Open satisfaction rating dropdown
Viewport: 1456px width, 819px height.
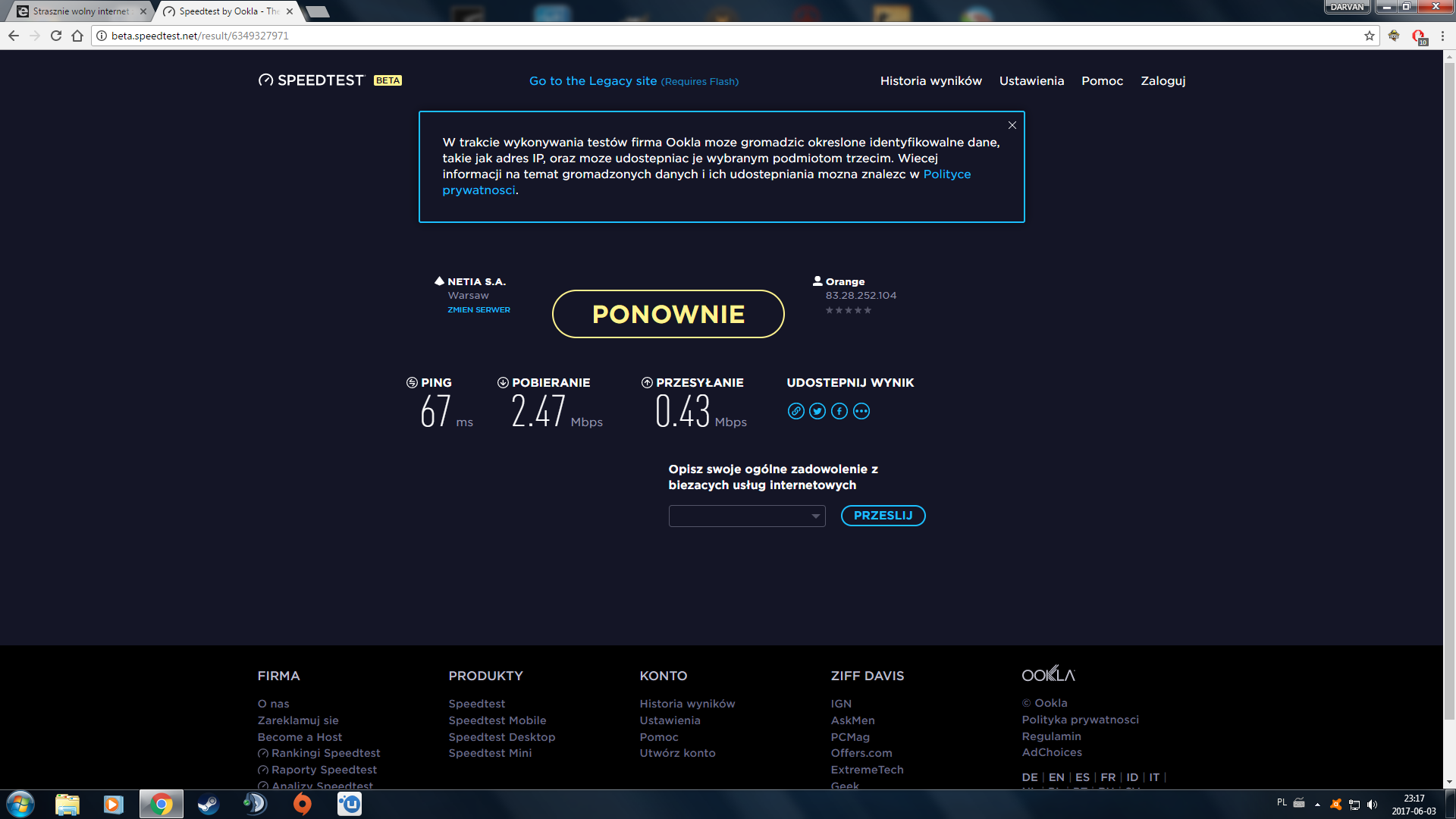(x=747, y=516)
